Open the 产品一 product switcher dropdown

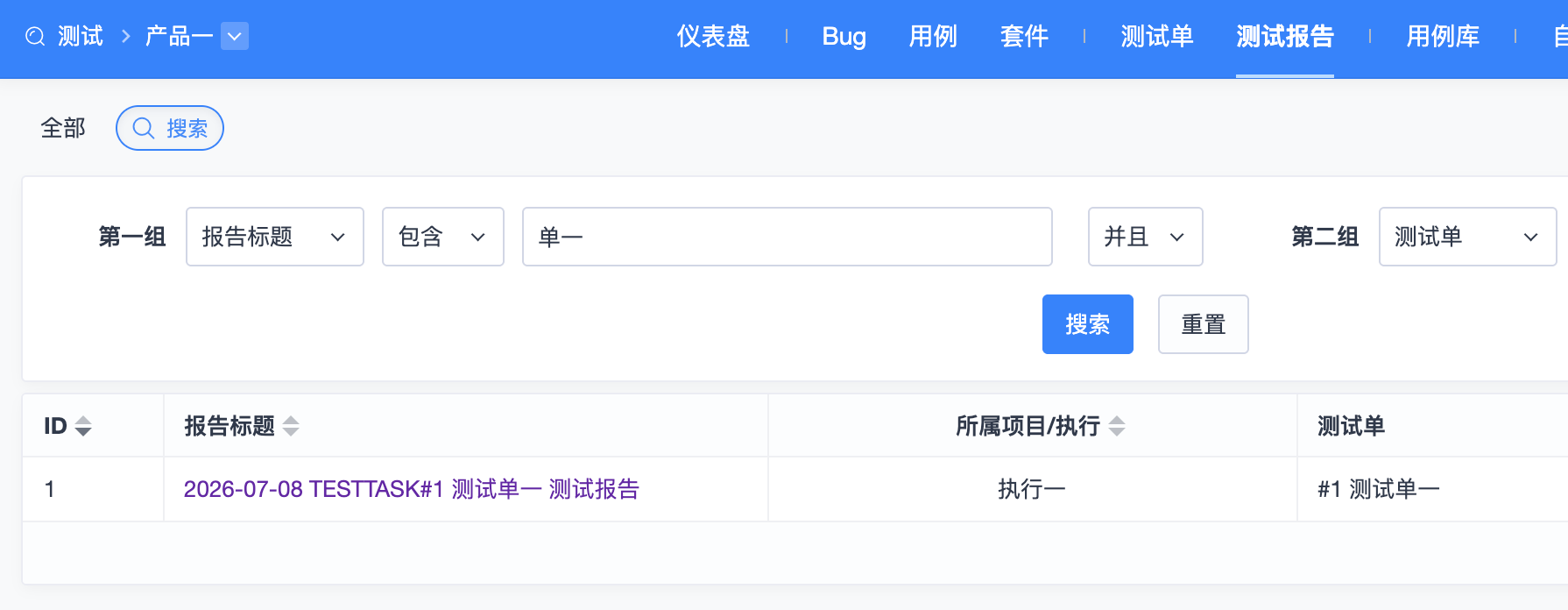(234, 36)
